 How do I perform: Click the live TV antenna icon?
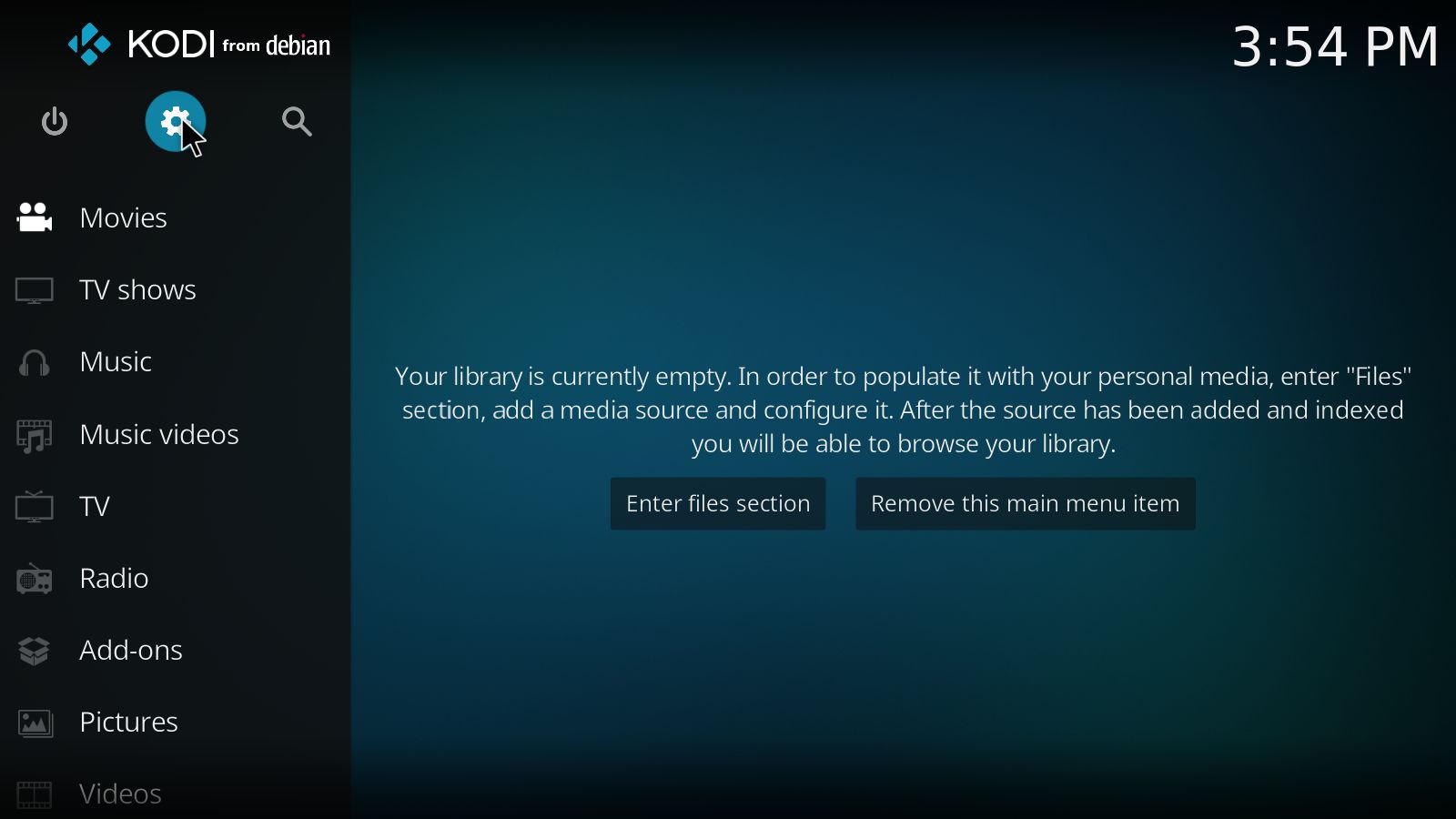point(35,507)
